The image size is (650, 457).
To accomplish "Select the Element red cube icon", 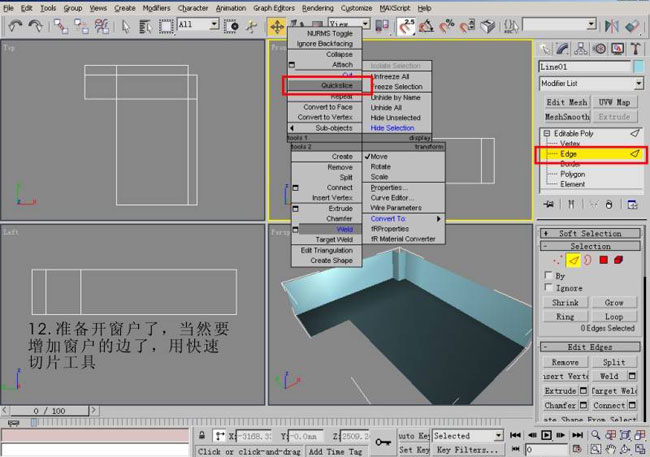I will pos(618,260).
